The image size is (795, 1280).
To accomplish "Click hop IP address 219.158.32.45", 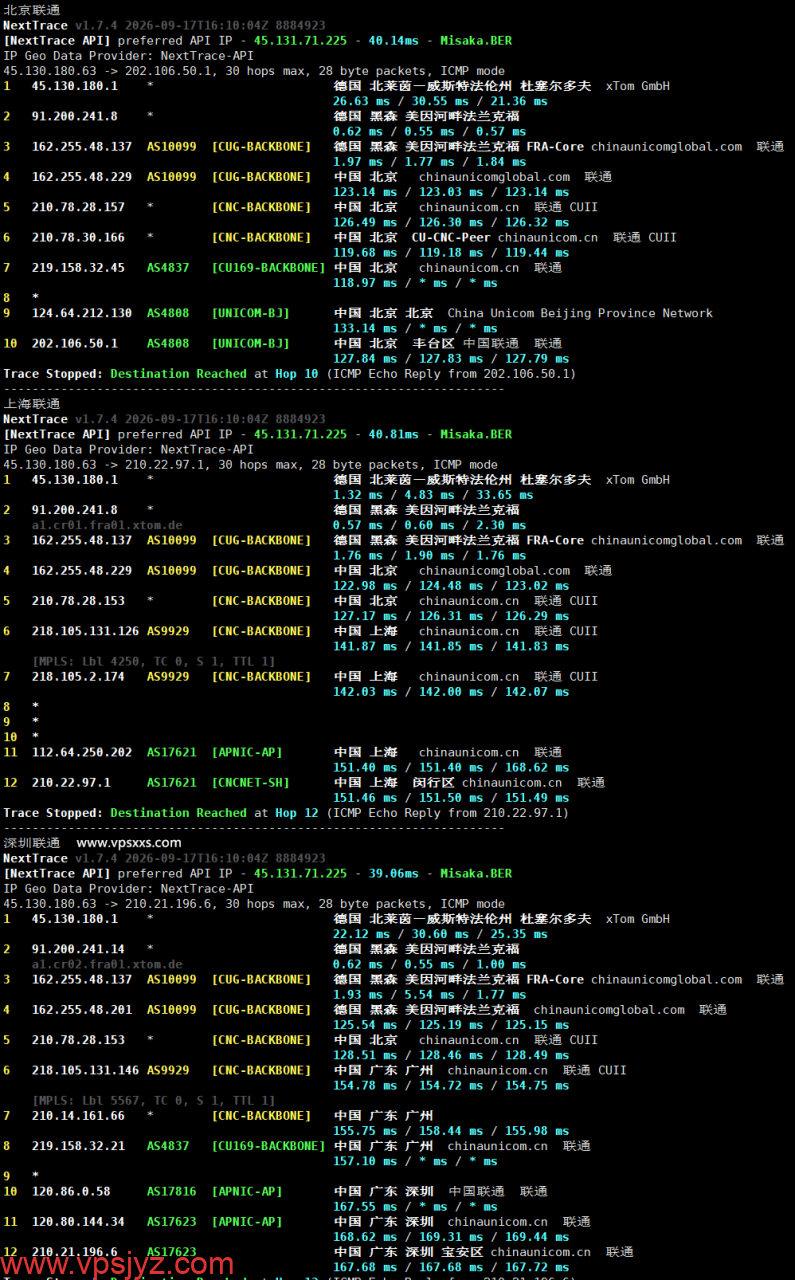I will [78, 267].
